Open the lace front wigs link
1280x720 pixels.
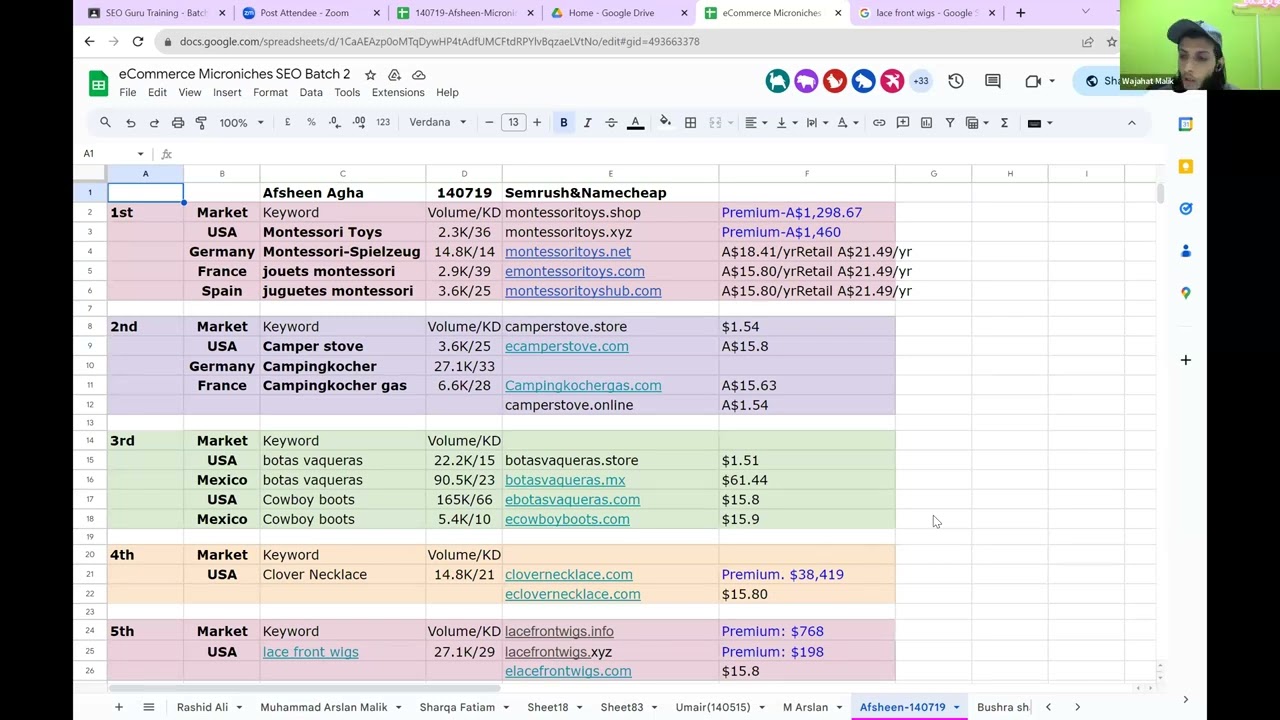(x=310, y=652)
